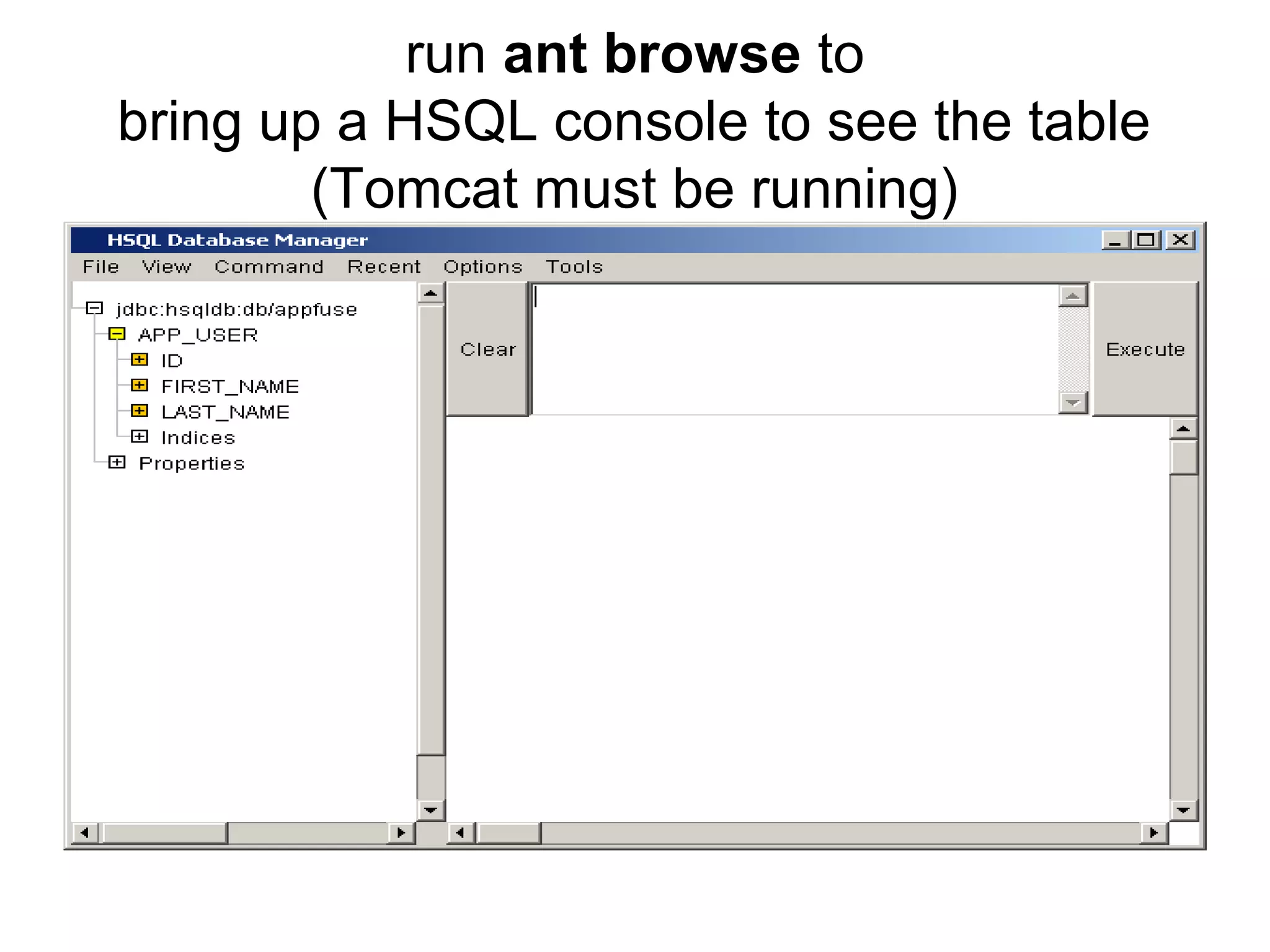Open the Tools menu

574,267
